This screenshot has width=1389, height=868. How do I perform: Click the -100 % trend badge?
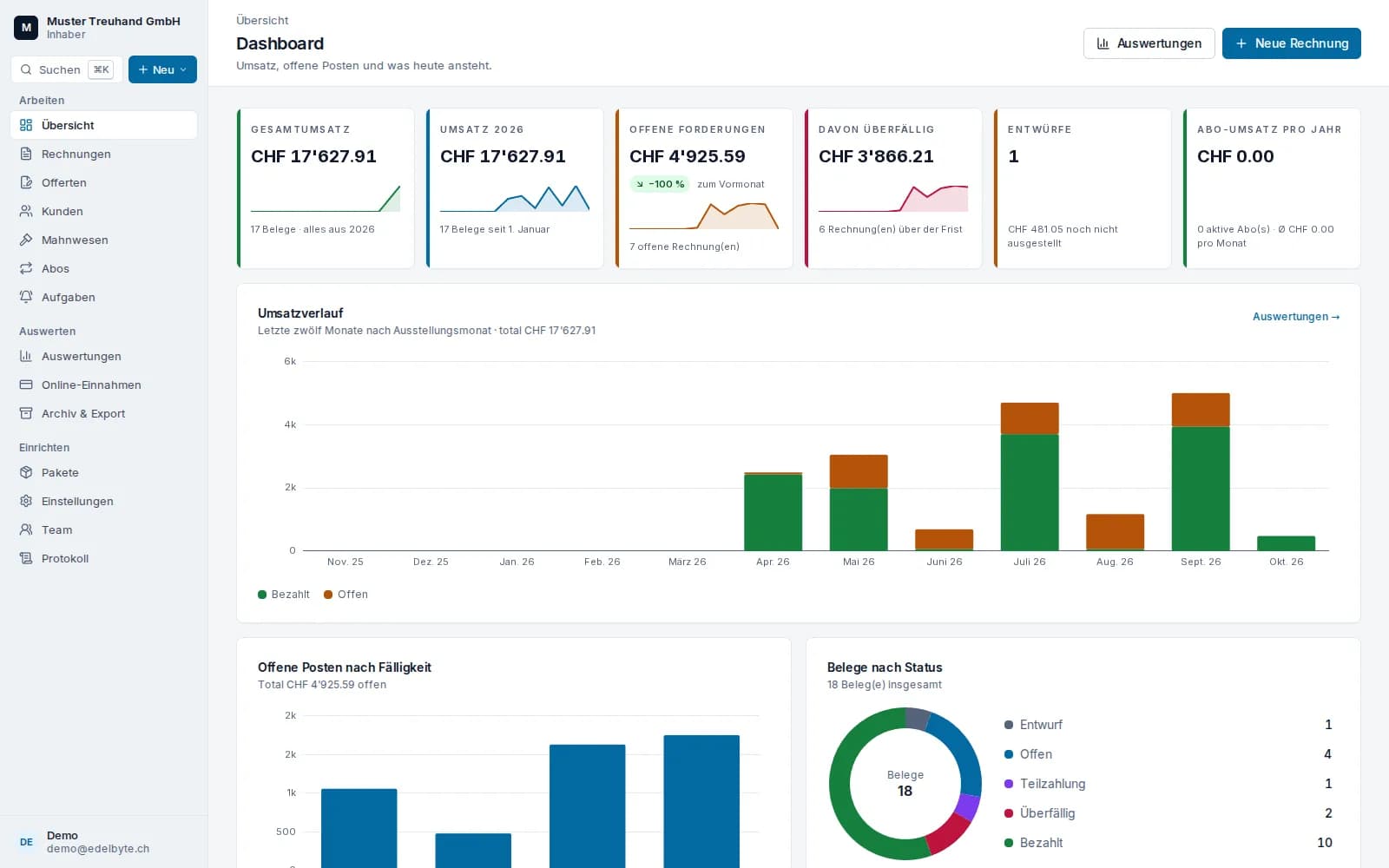click(660, 184)
